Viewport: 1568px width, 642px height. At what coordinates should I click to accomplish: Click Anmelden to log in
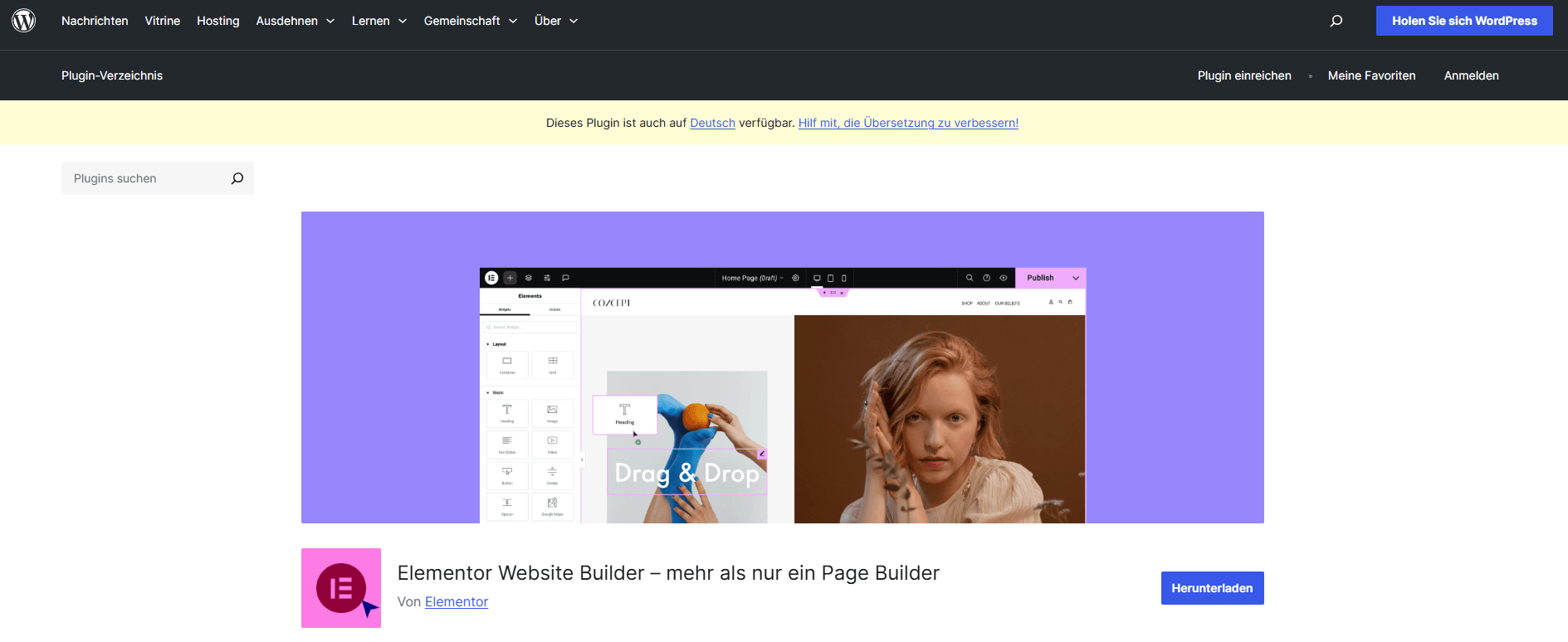1471,75
